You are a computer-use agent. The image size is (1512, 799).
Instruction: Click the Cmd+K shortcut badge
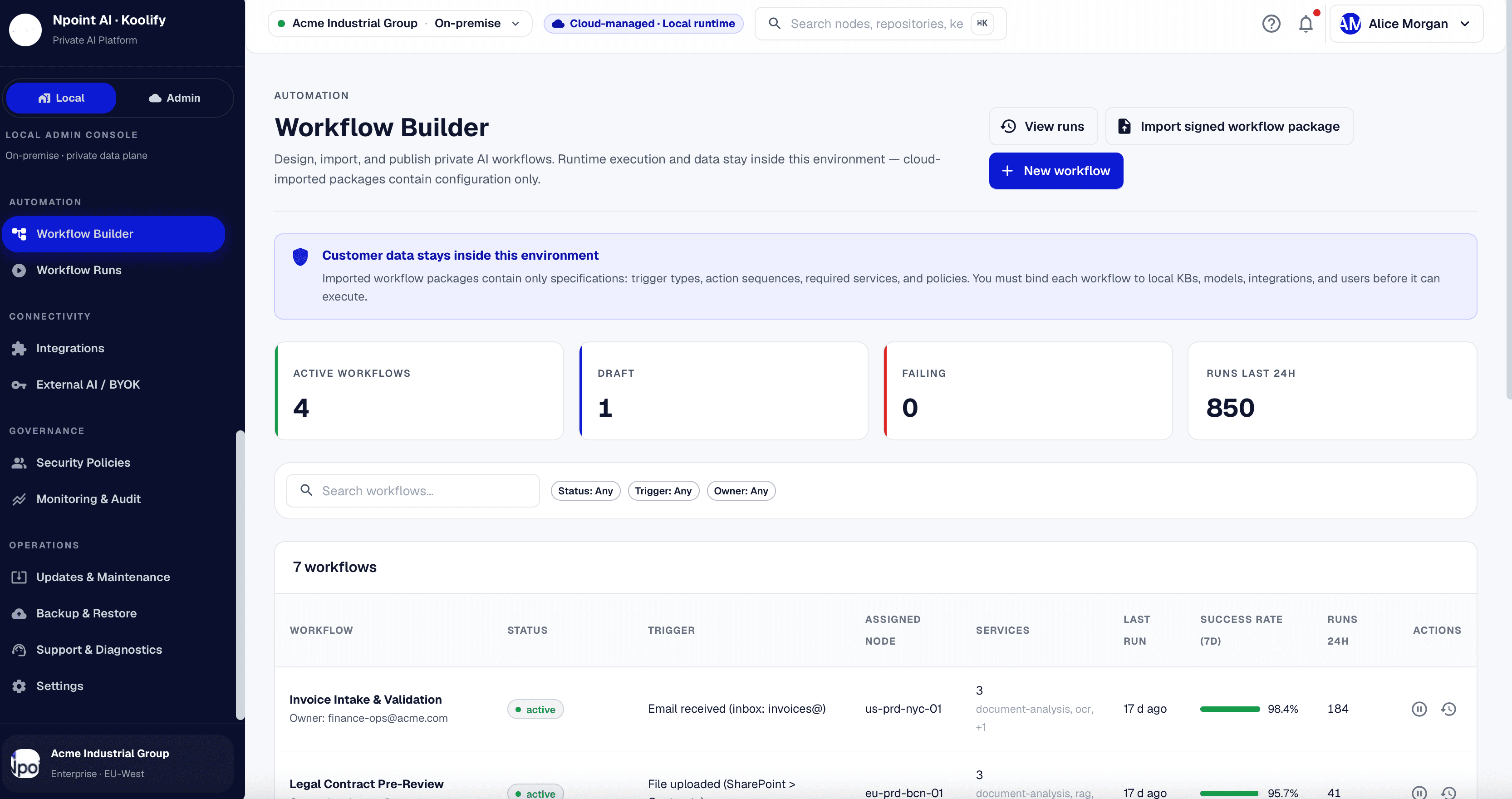pos(982,24)
